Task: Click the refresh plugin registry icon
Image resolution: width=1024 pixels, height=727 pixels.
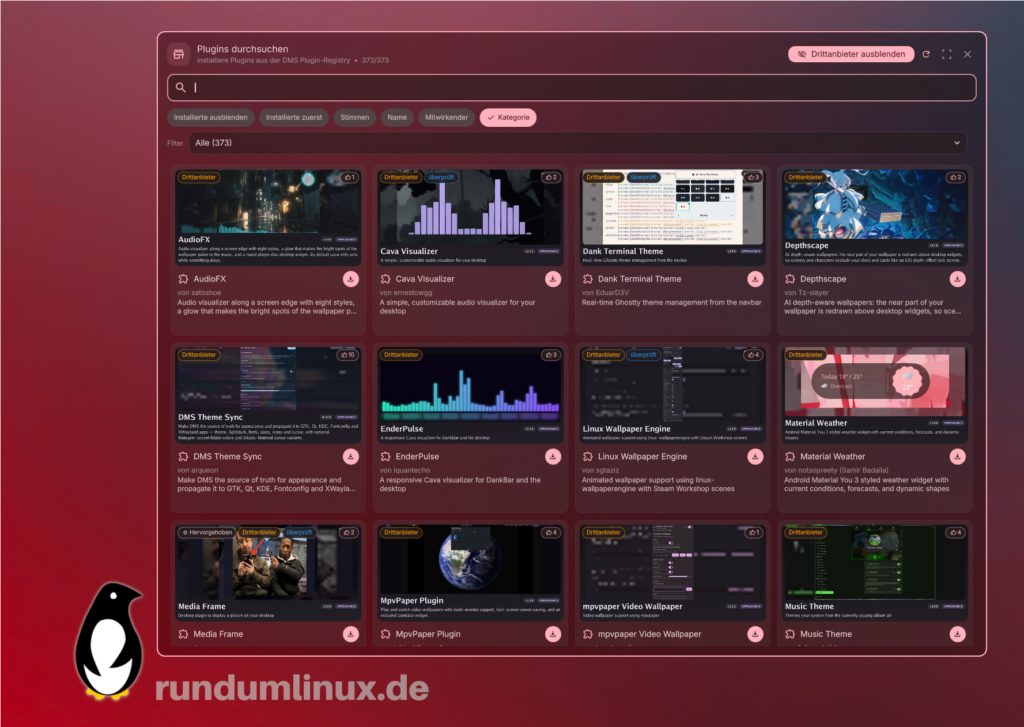Action: [x=926, y=54]
